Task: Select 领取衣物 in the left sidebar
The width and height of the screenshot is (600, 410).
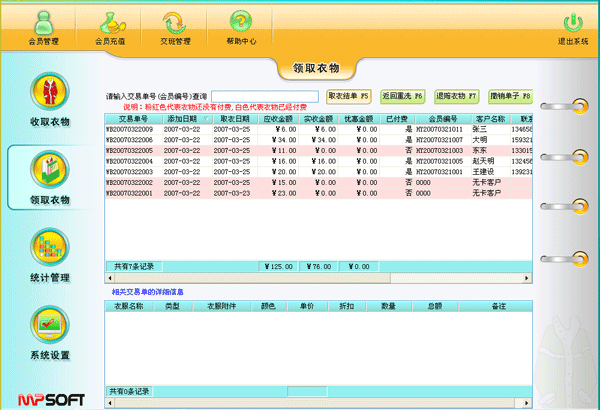Action: click(49, 177)
